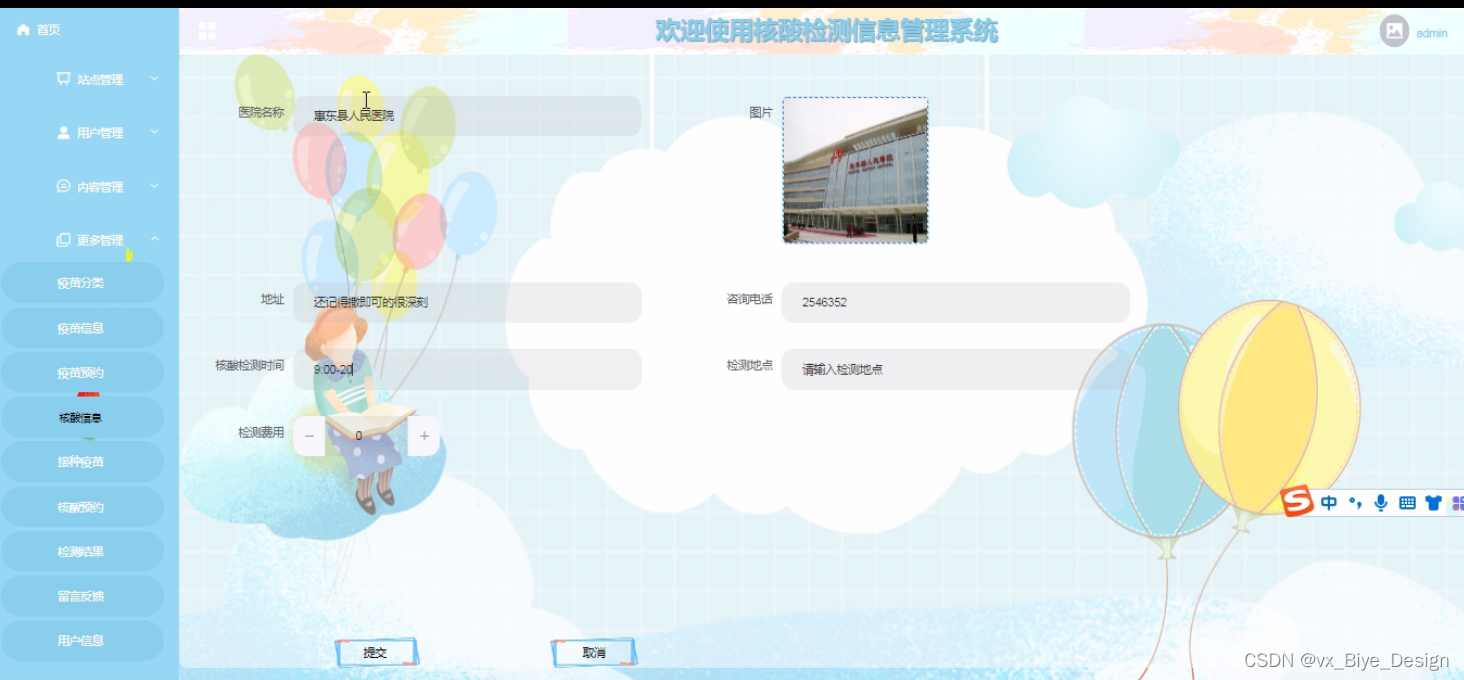Image resolution: width=1464 pixels, height=680 pixels.
Task: Select the 核酸信息 menu item
Action: 82,418
